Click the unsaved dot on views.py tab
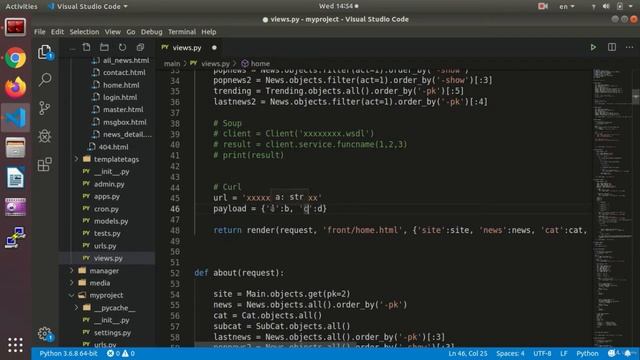This screenshot has width=640, height=360. tap(214, 48)
